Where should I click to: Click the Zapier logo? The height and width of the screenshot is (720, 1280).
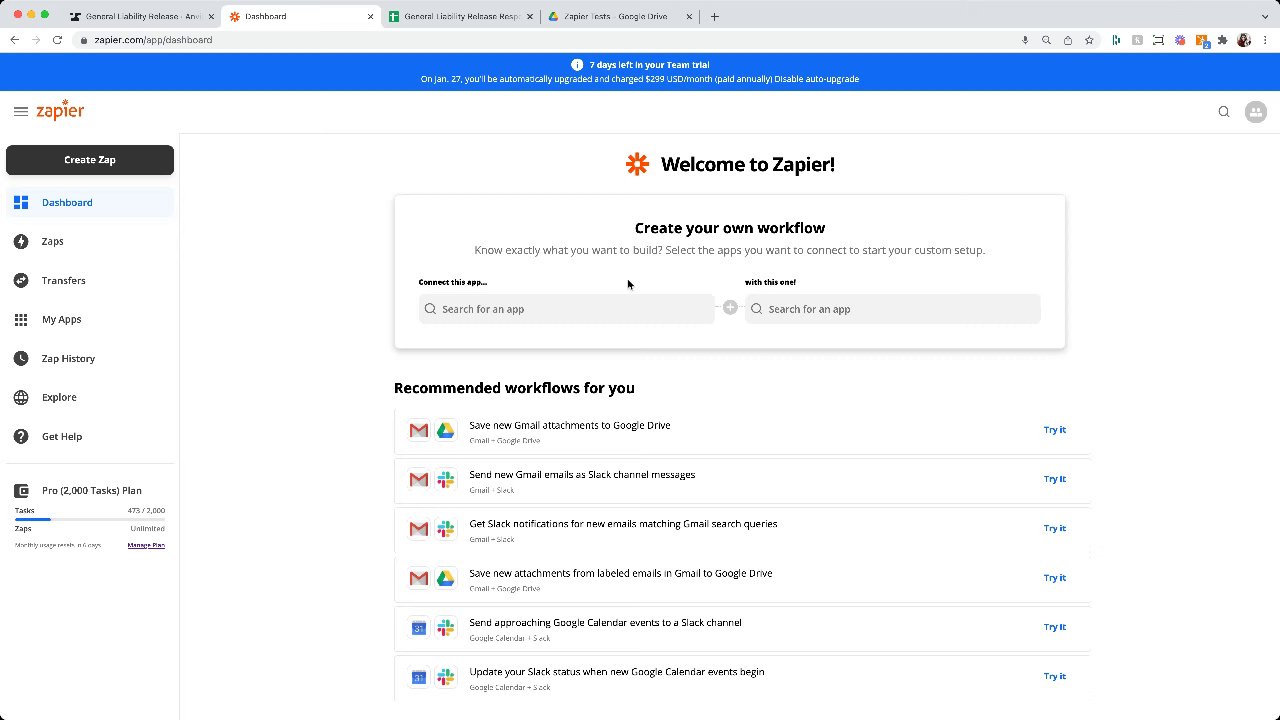(x=60, y=110)
